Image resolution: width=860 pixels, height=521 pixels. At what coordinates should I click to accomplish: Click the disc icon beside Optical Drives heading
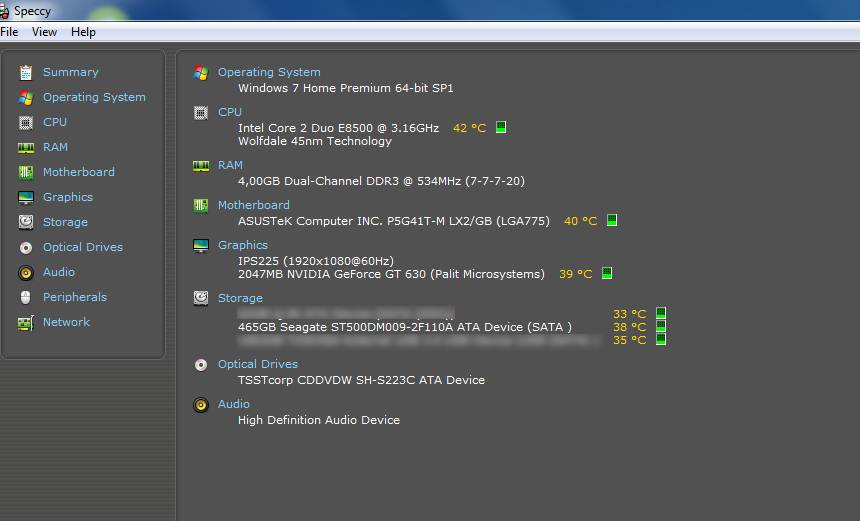point(201,365)
